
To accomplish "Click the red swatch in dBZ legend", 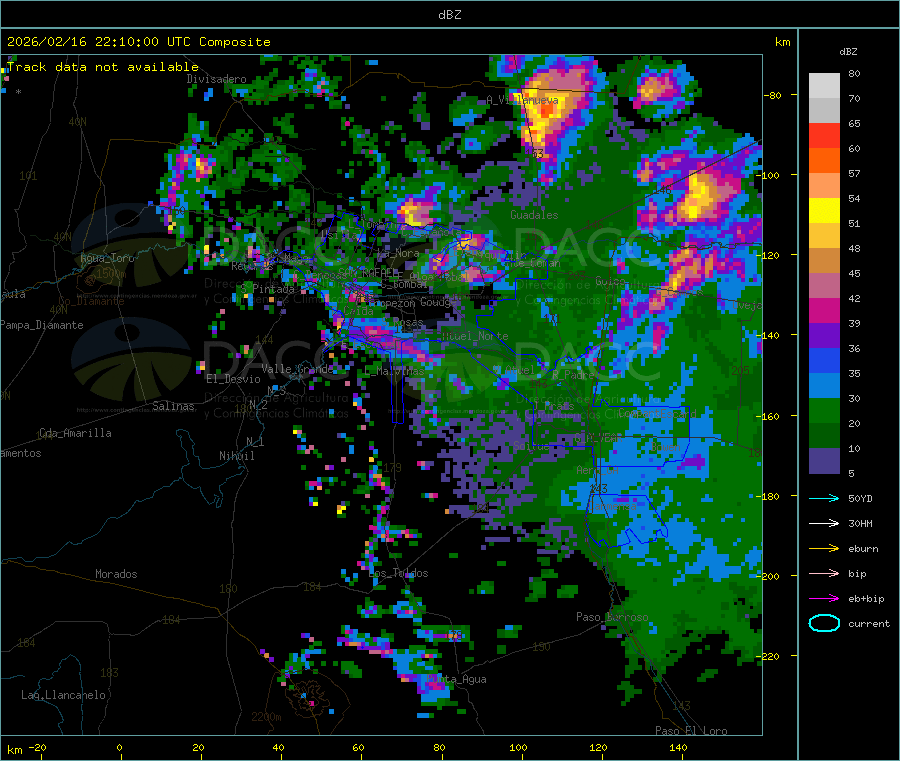I will (x=824, y=135).
